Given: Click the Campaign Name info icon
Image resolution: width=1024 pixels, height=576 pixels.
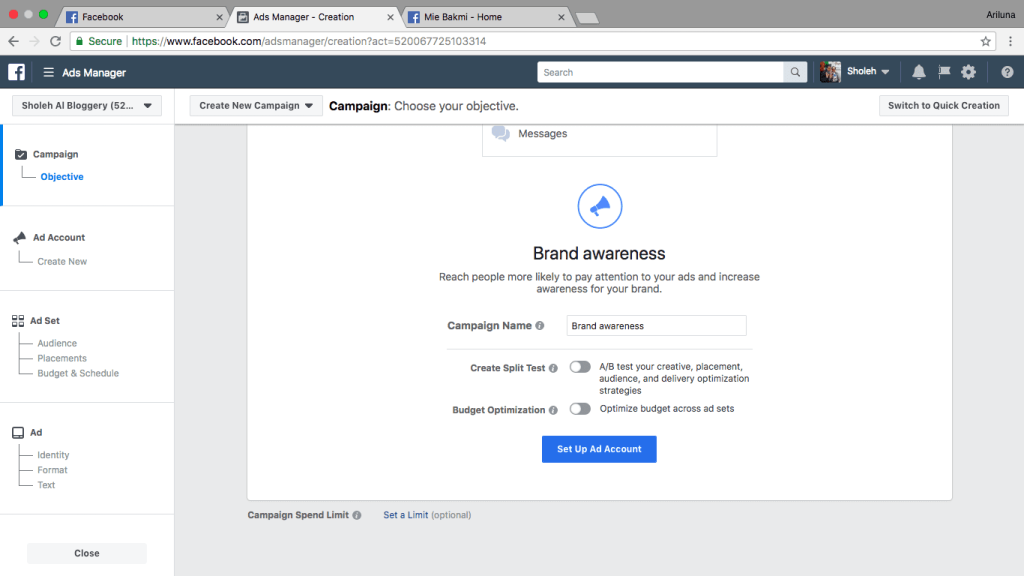Looking at the screenshot, I should pyautogui.click(x=539, y=326).
